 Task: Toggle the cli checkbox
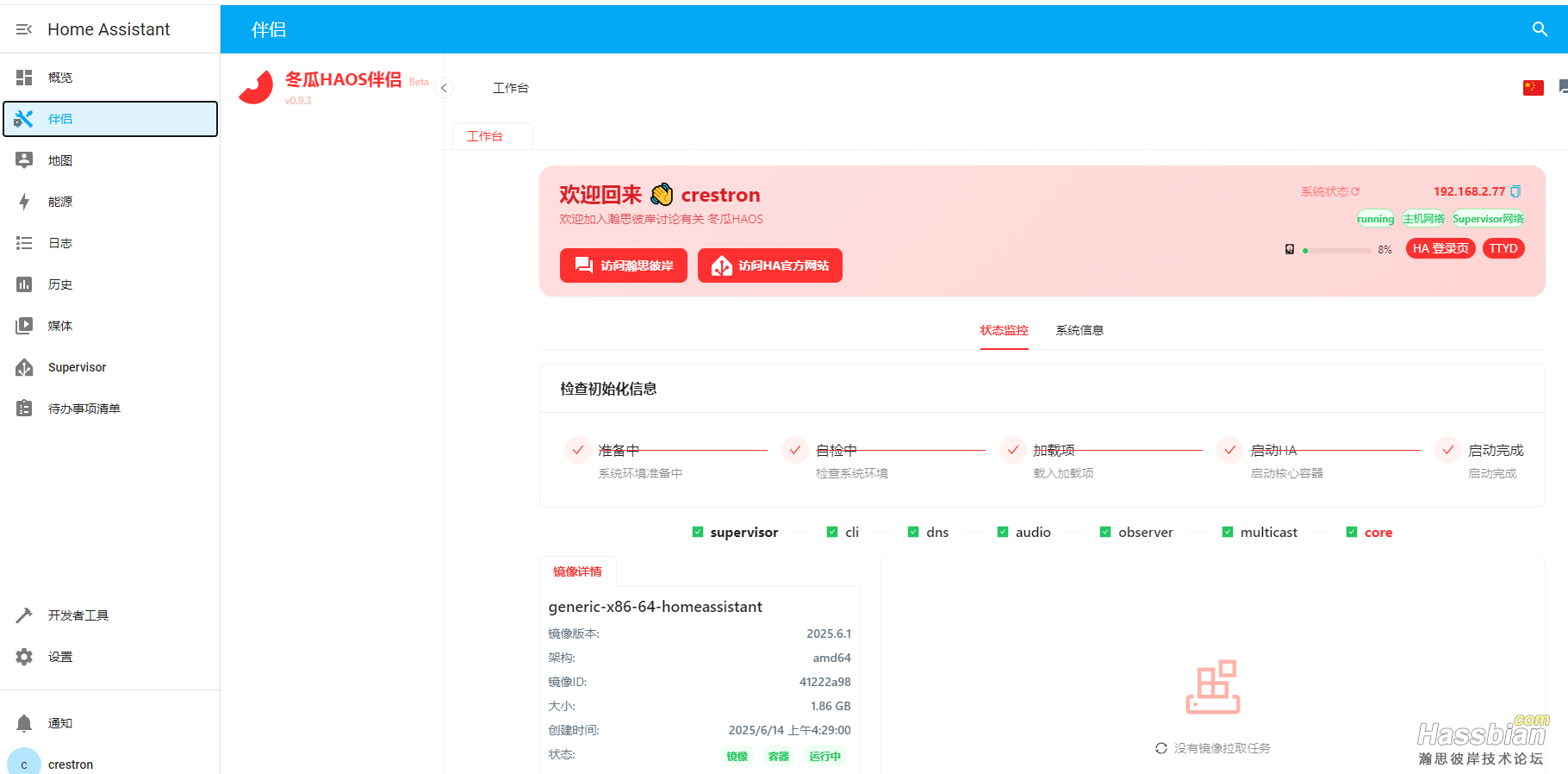pos(832,533)
